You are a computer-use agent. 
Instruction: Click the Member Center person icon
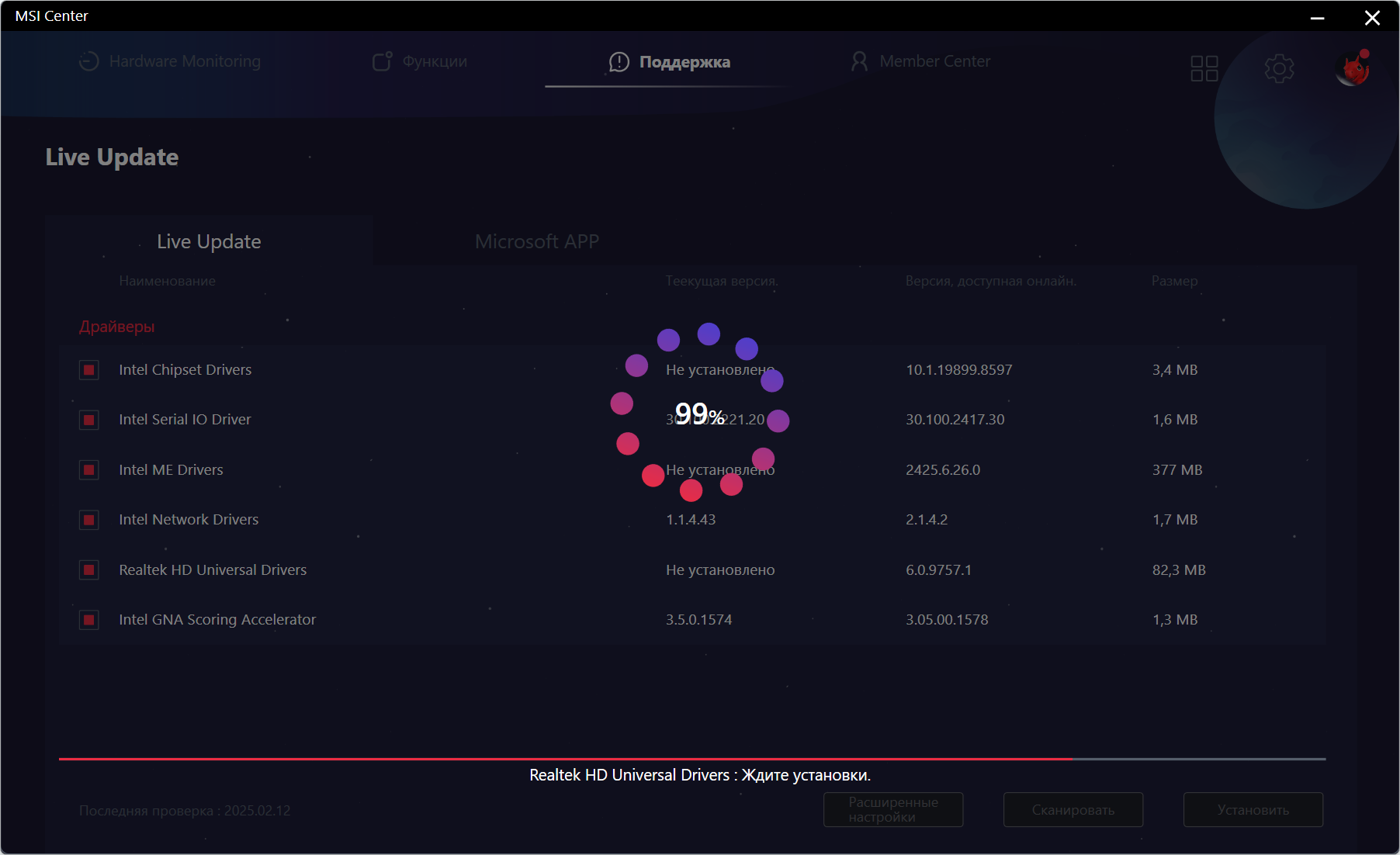pos(859,61)
